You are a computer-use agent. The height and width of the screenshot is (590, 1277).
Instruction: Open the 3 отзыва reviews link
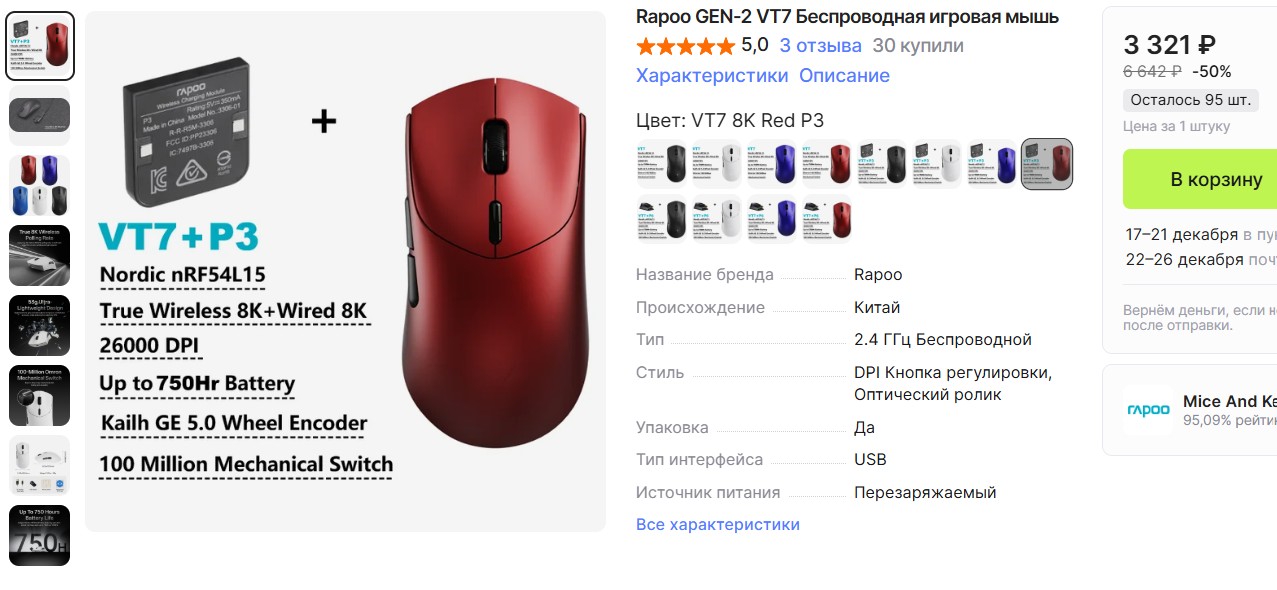click(820, 46)
